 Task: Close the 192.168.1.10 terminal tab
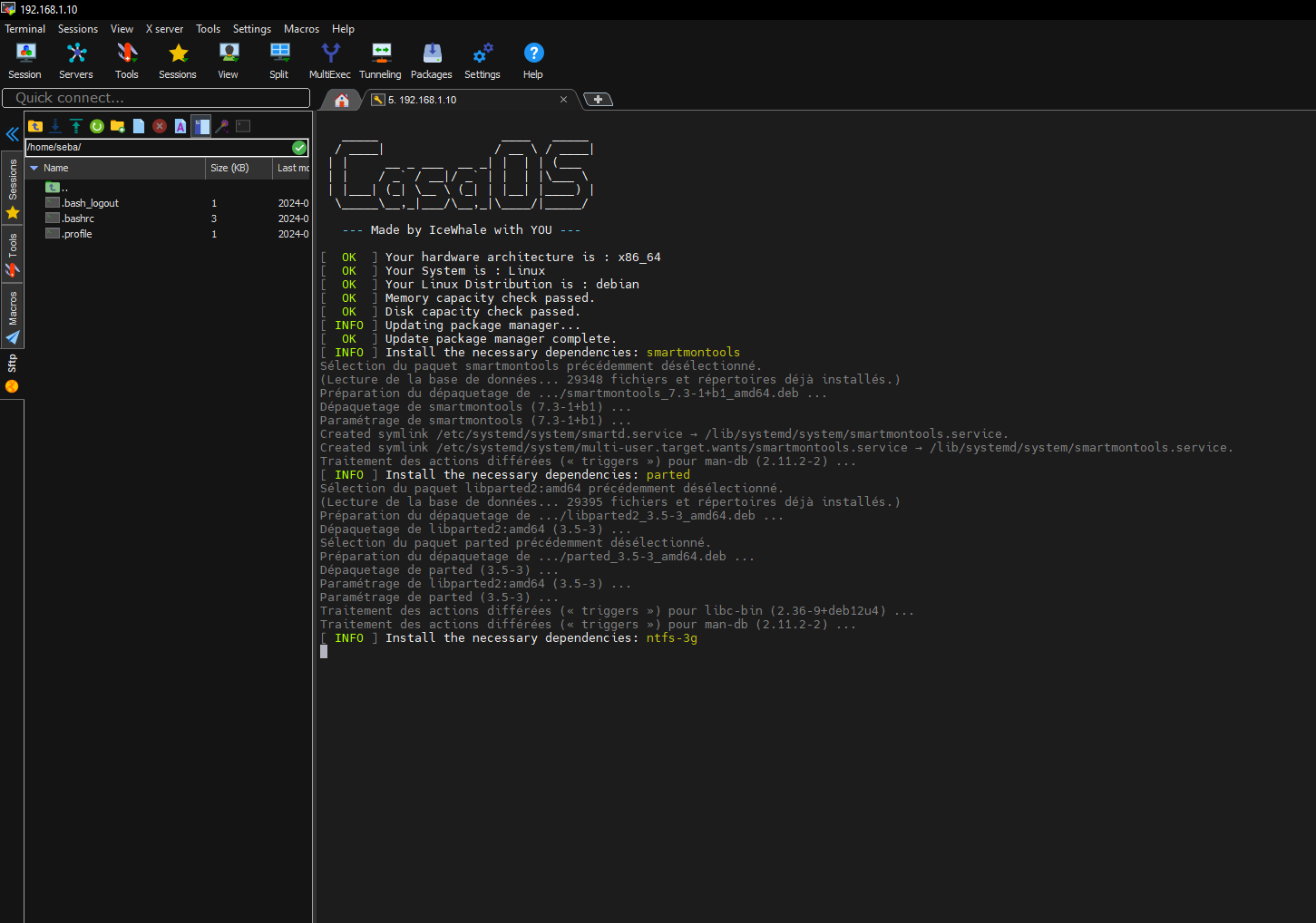click(563, 100)
